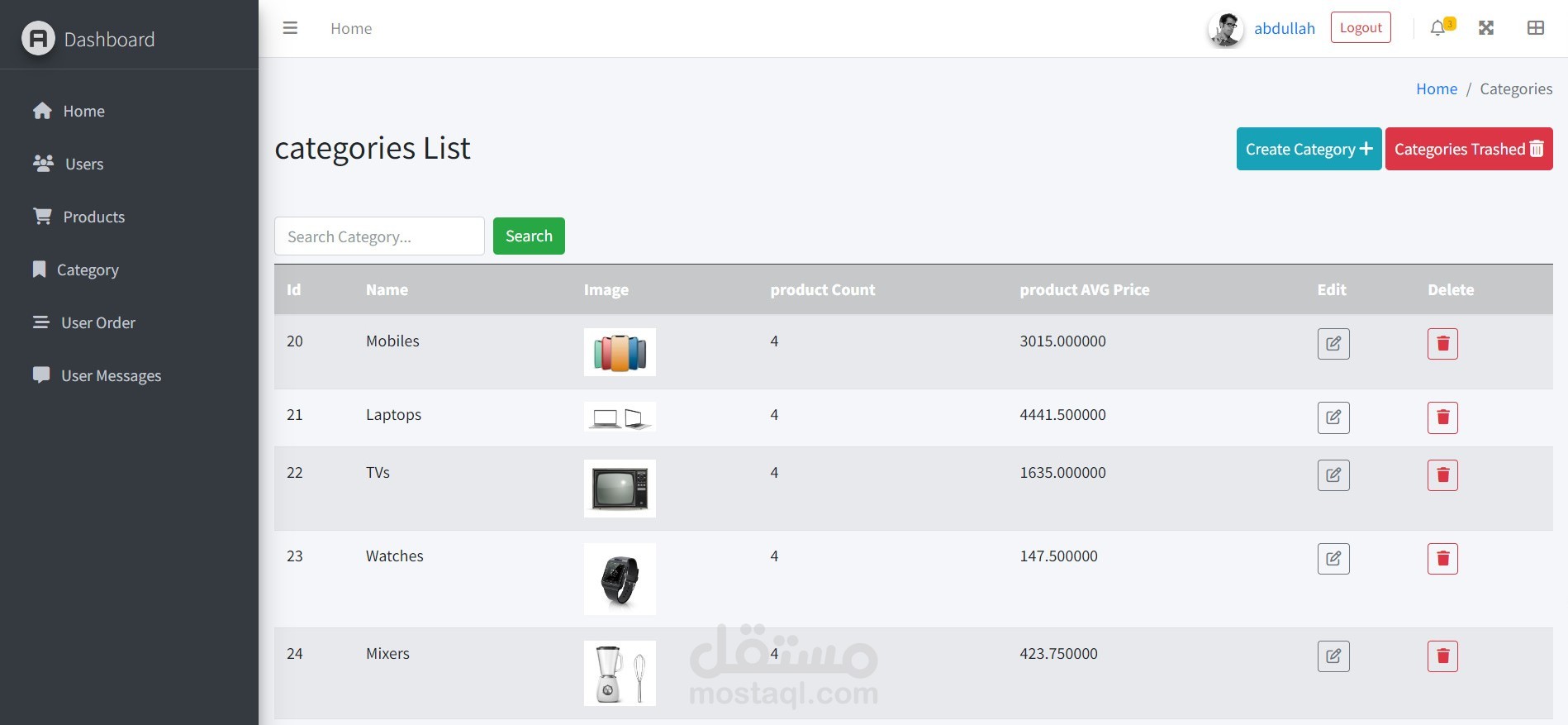Viewport: 1568px width, 725px height.
Task: Go to Products in the sidebar
Action: click(93, 217)
